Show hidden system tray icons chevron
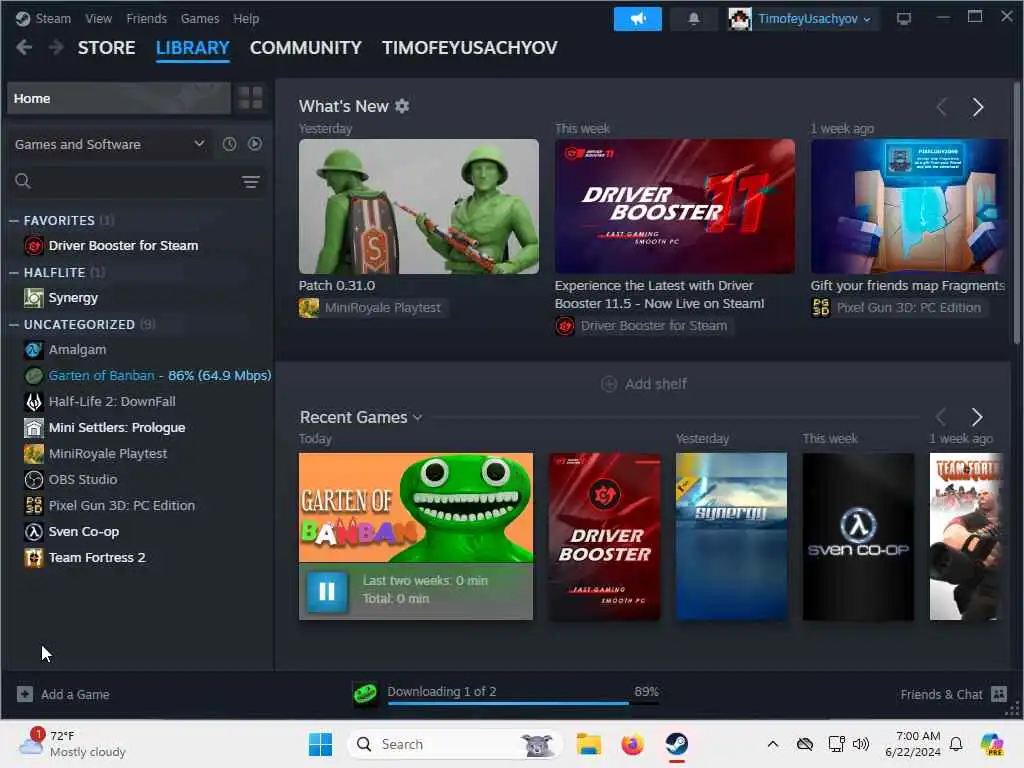The width and height of the screenshot is (1024, 768). [x=773, y=744]
